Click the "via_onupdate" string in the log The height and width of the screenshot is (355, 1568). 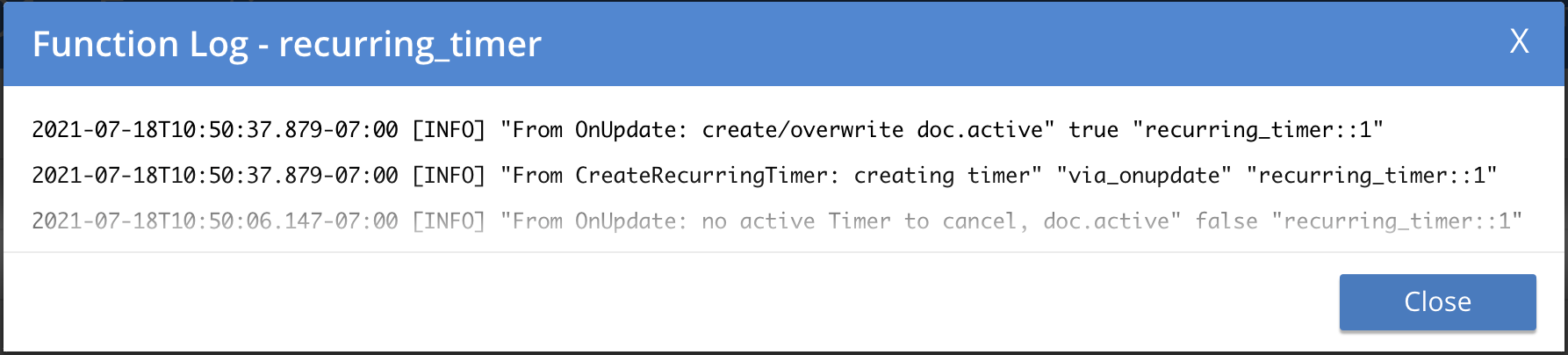[1144, 176]
